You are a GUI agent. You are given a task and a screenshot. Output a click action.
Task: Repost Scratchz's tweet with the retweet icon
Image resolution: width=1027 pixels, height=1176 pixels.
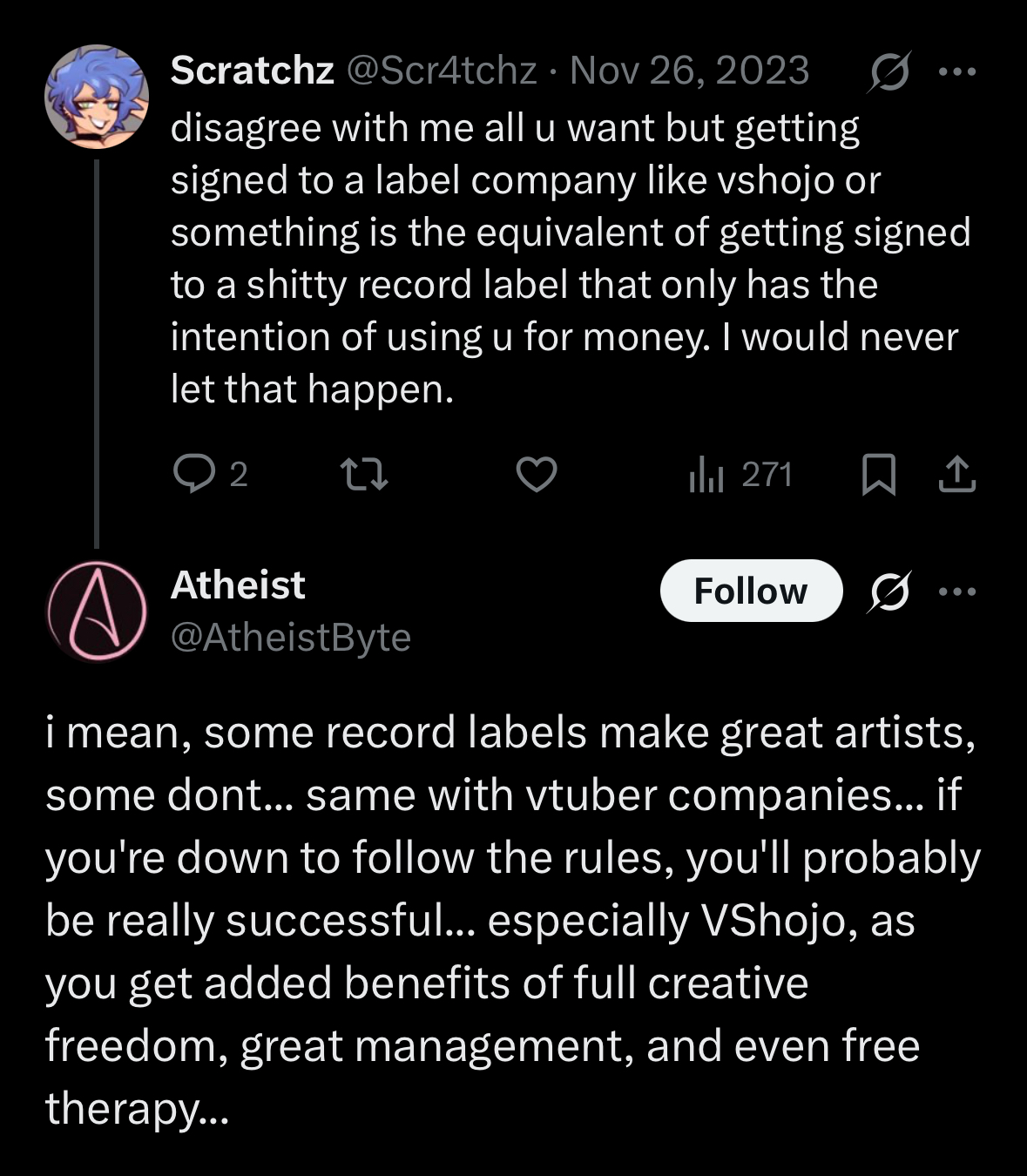[363, 475]
